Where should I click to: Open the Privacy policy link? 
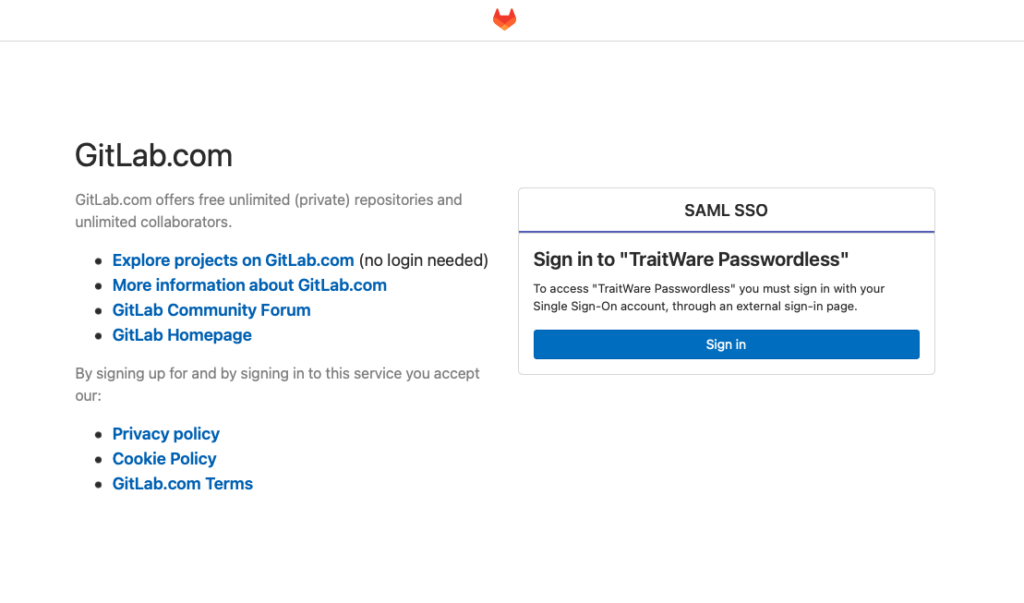[x=166, y=434]
